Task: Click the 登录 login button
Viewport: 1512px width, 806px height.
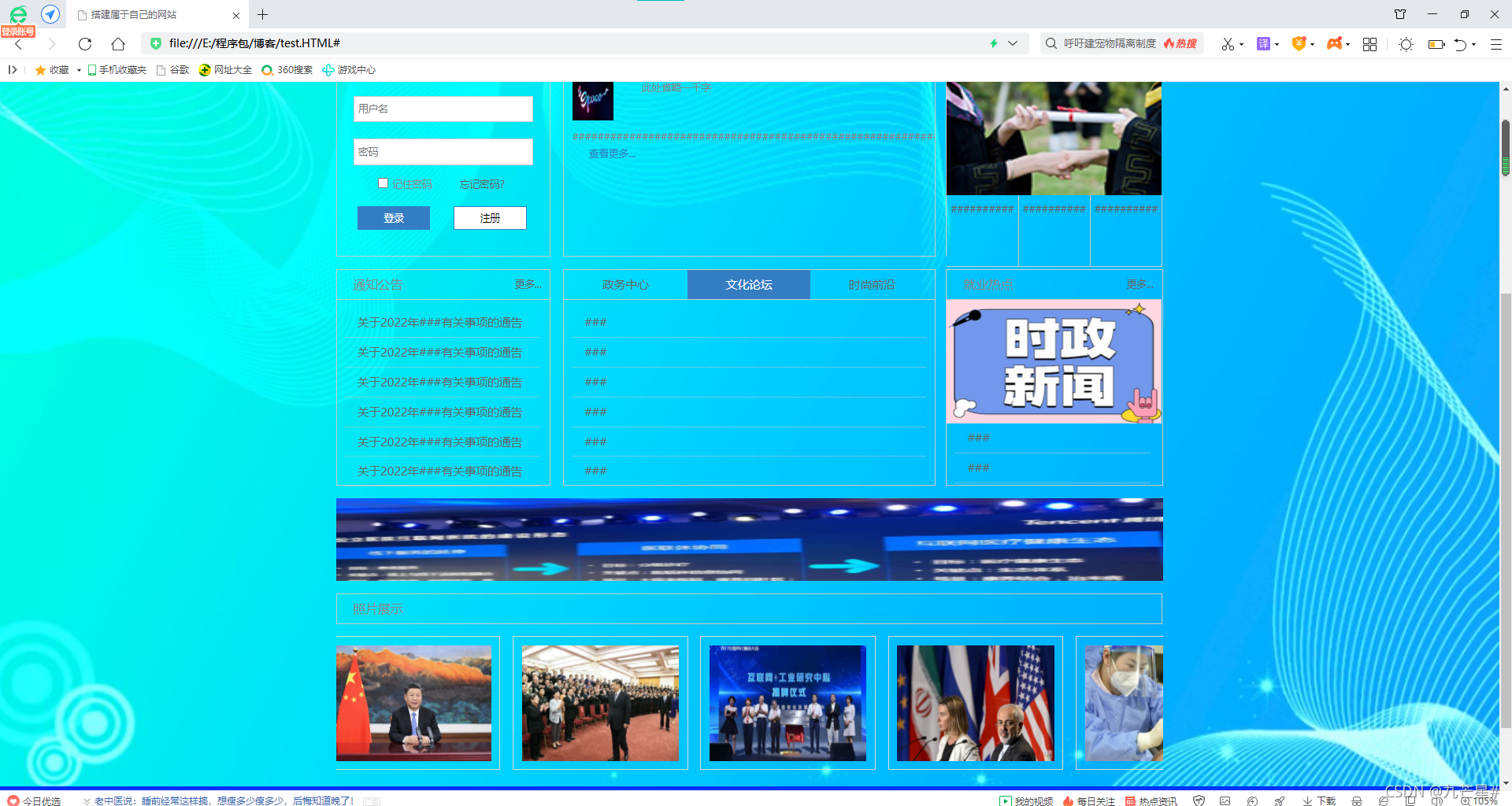Action: pos(394,218)
